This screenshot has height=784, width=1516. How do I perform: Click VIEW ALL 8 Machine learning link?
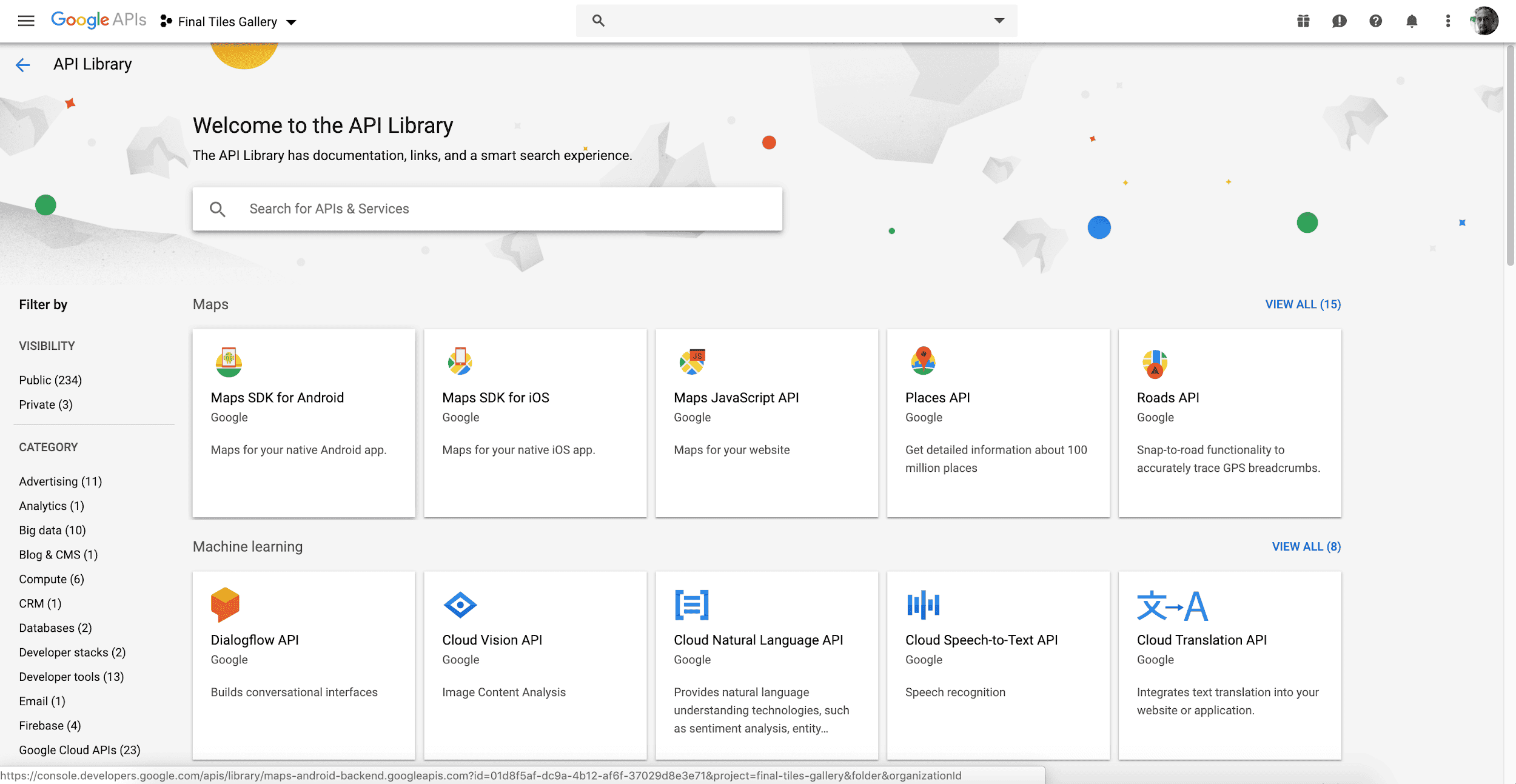[1306, 546]
